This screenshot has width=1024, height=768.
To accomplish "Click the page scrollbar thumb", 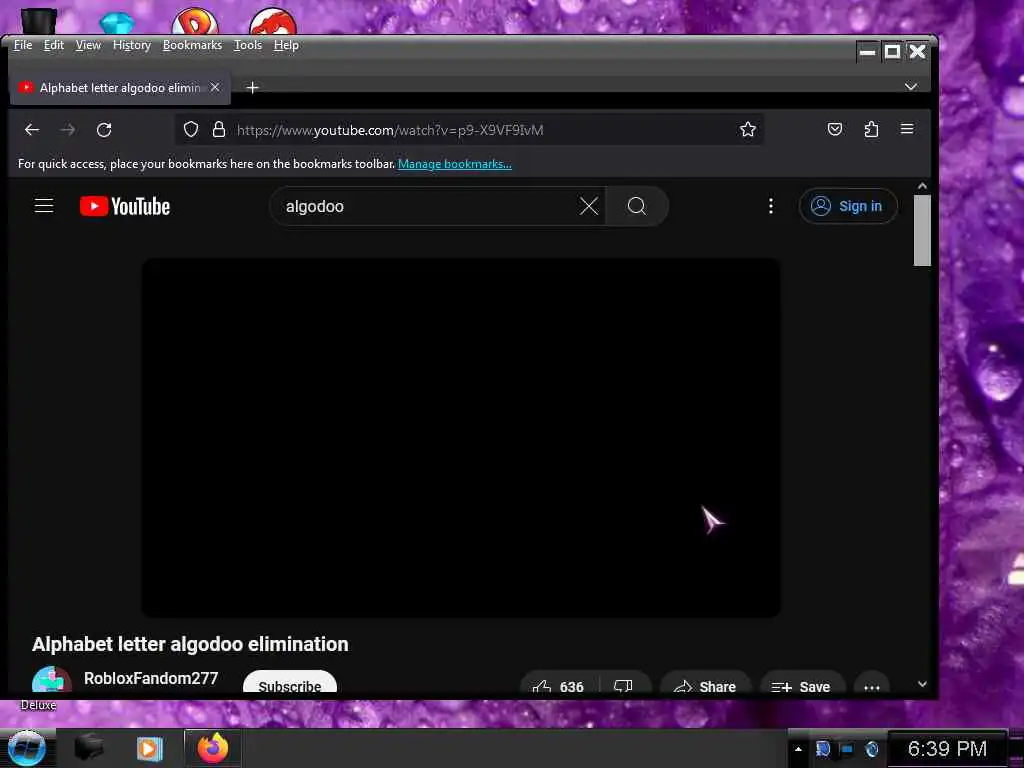I will click(921, 230).
